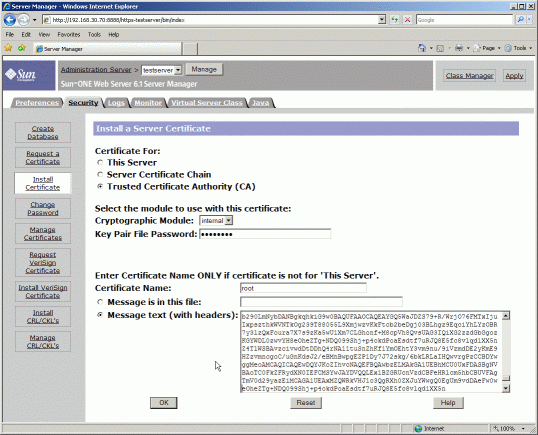The width and height of the screenshot is (538, 435).
Task: Click the red Stop loading icon
Action: point(407,20)
